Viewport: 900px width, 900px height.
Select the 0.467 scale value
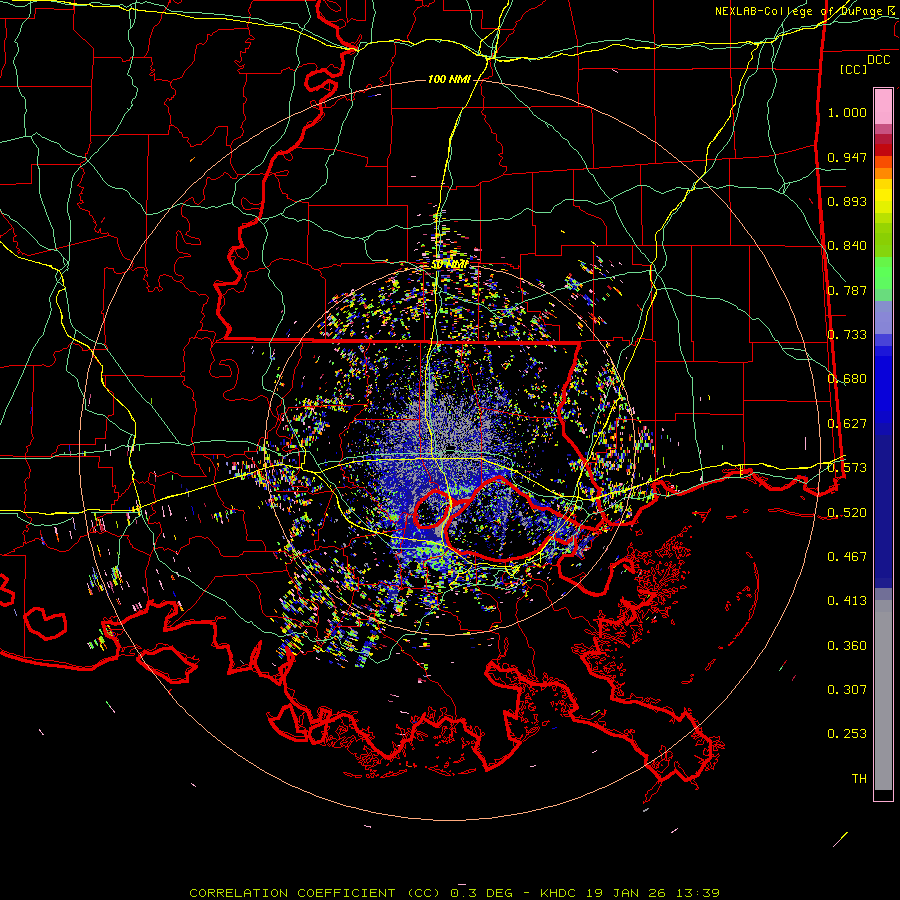pos(847,557)
